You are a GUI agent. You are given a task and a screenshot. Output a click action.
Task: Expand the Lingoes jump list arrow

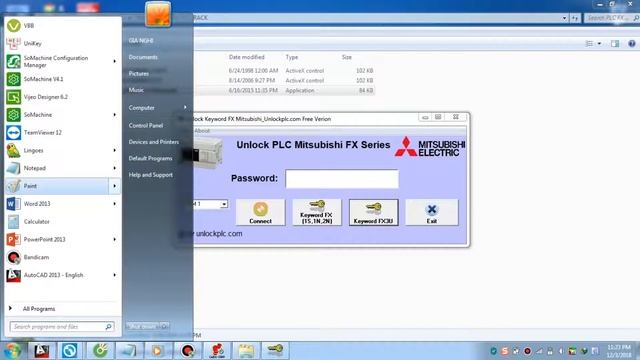(114, 151)
